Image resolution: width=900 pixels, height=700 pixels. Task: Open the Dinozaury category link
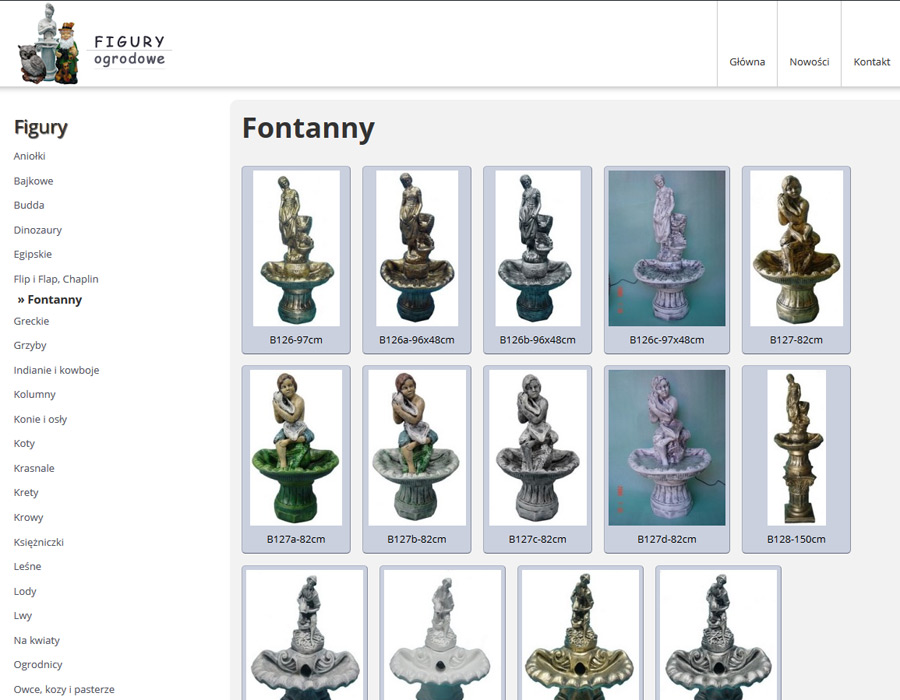click(38, 230)
